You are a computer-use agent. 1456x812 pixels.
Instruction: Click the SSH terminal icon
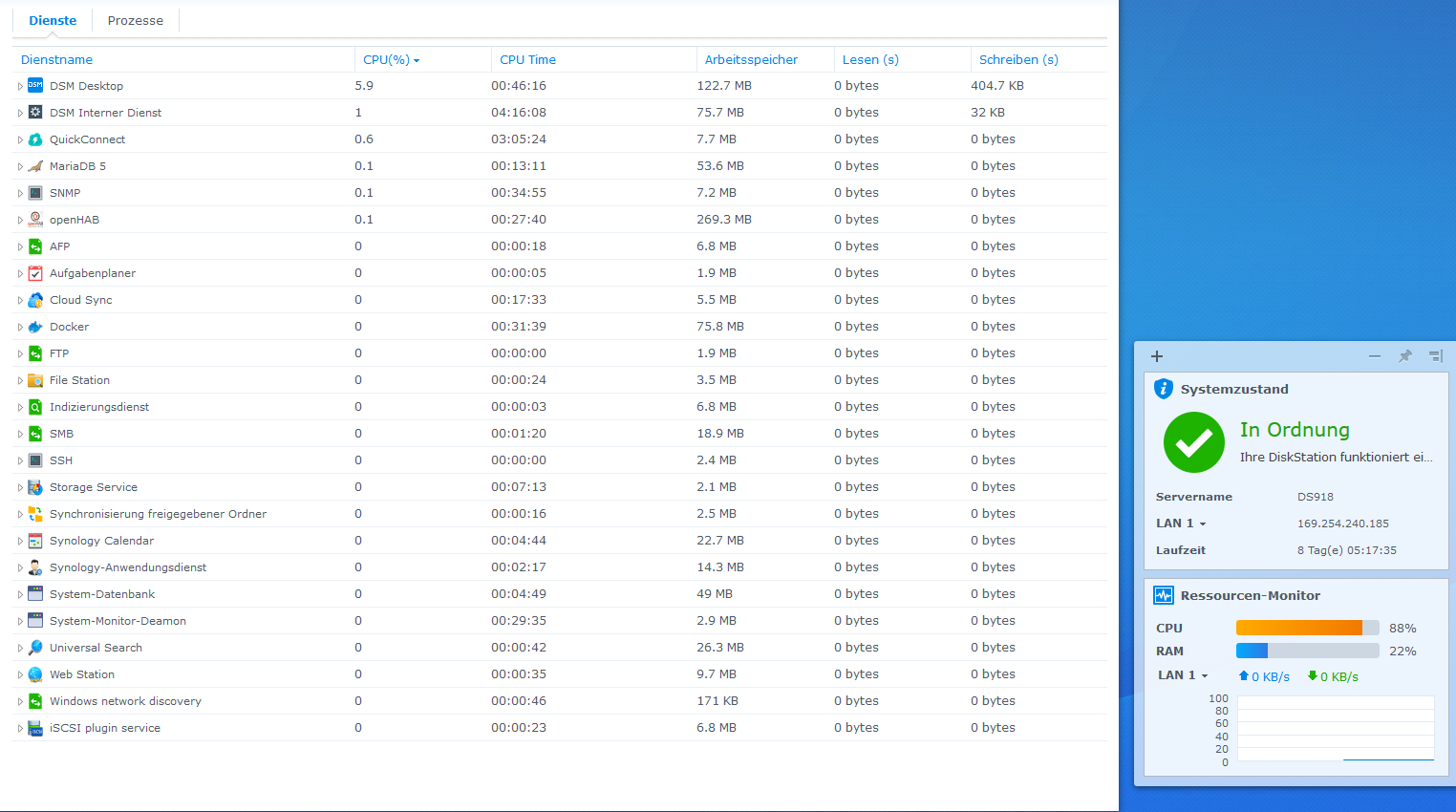(35, 460)
